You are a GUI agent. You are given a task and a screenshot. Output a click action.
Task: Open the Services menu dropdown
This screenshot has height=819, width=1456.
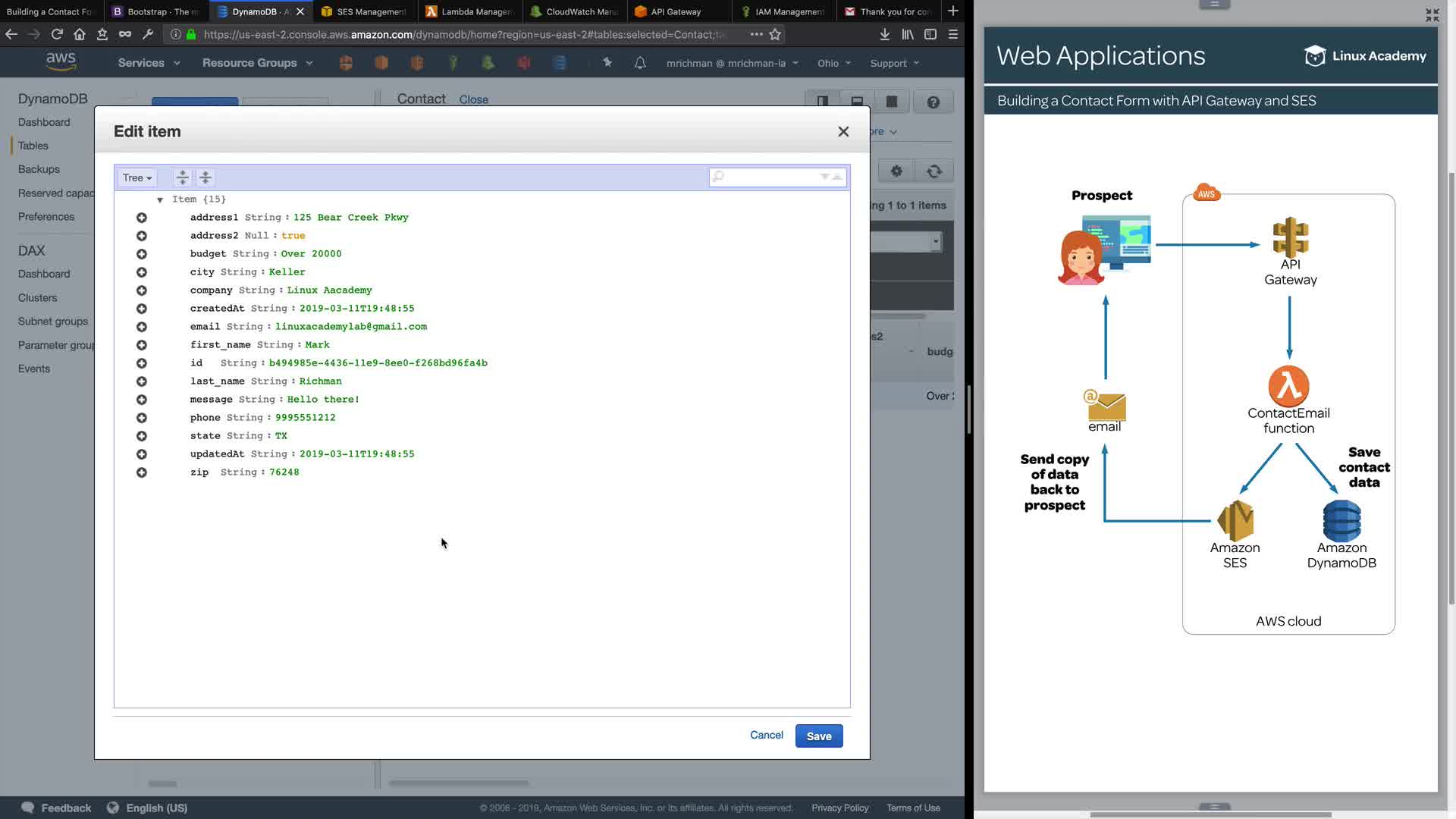[149, 63]
